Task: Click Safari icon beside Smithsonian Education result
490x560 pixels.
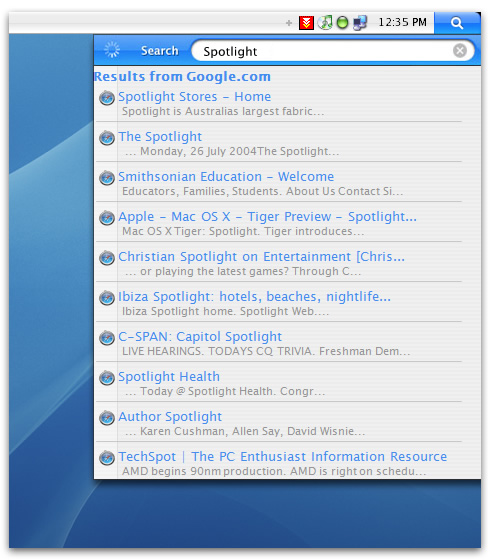Action: (107, 178)
